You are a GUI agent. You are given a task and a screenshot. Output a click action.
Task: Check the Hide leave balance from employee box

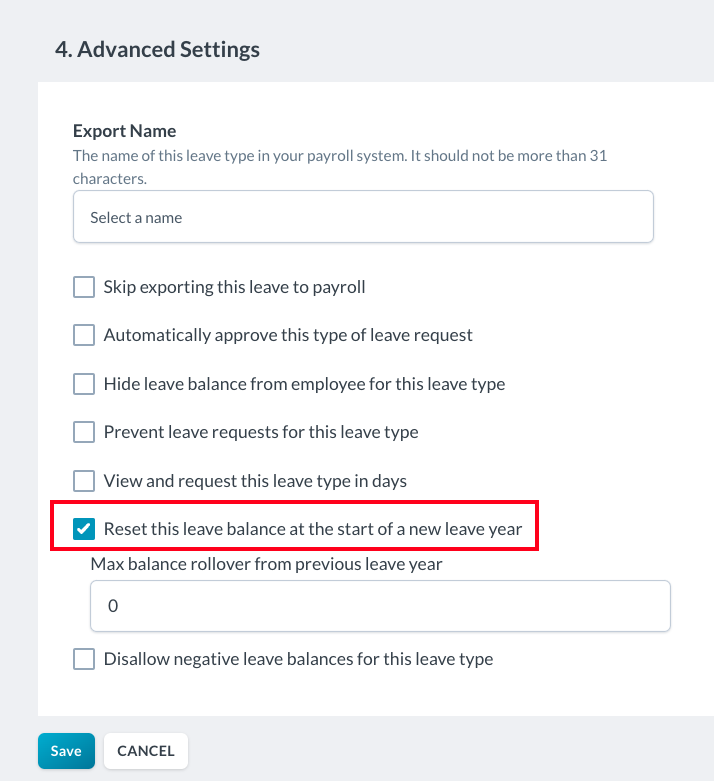coord(84,384)
